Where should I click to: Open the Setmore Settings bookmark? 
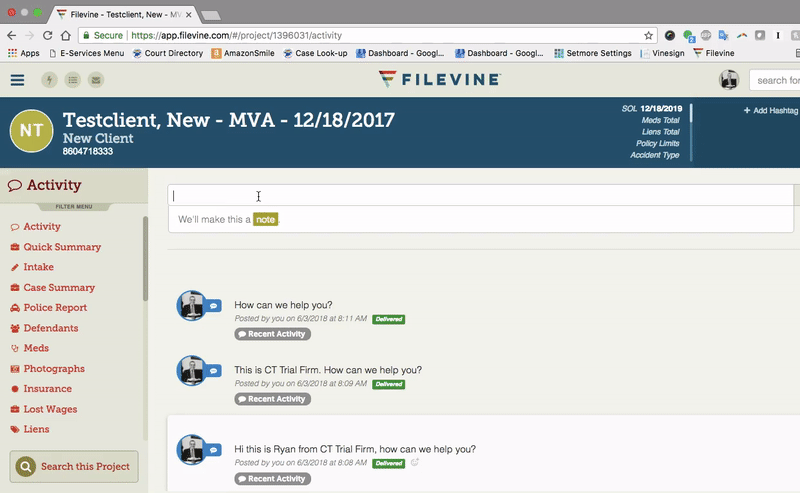click(x=593, y=53)
